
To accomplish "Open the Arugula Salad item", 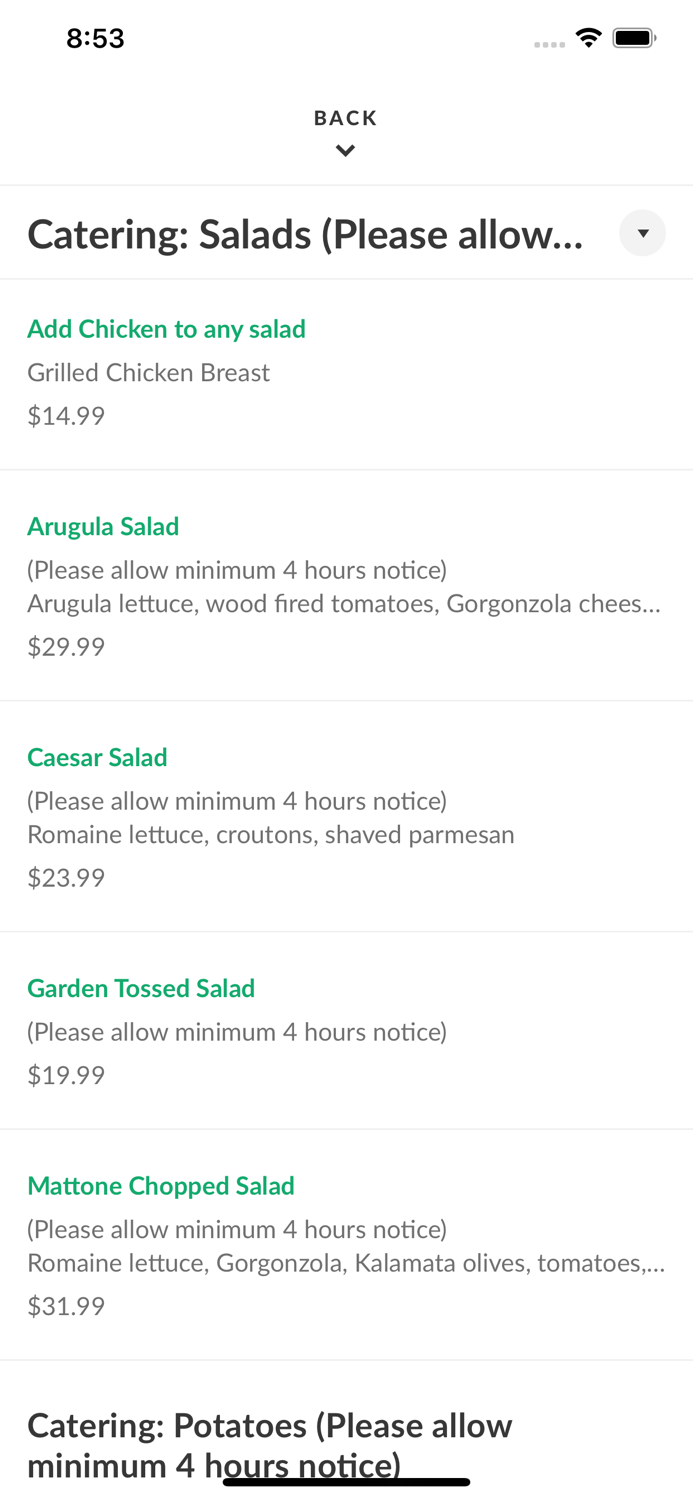I will coord(103,526).
